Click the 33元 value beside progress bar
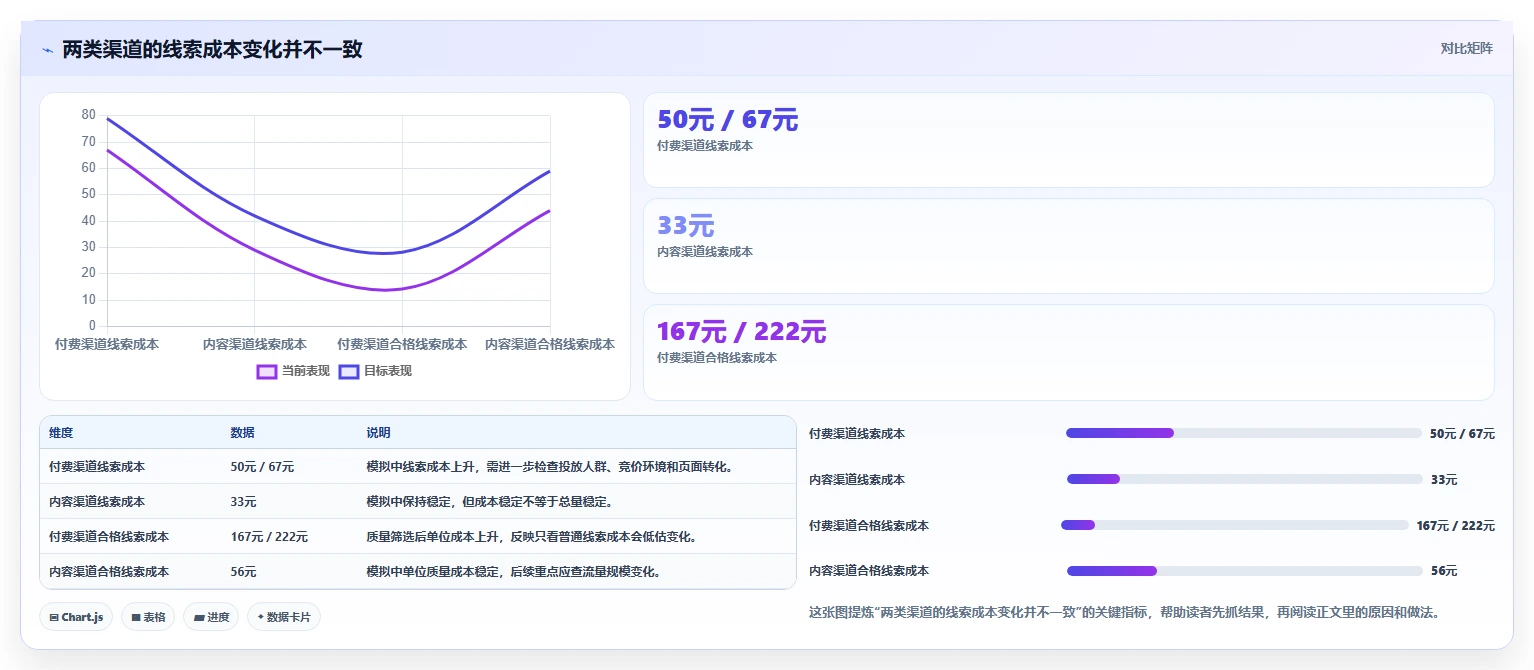The width and height of the screenshot is (1534, 670). point(1444,480)
